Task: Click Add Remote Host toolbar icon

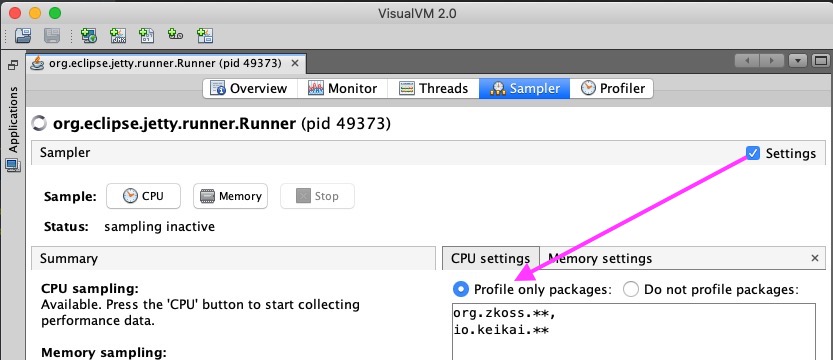Action: [x=89, y=36]
